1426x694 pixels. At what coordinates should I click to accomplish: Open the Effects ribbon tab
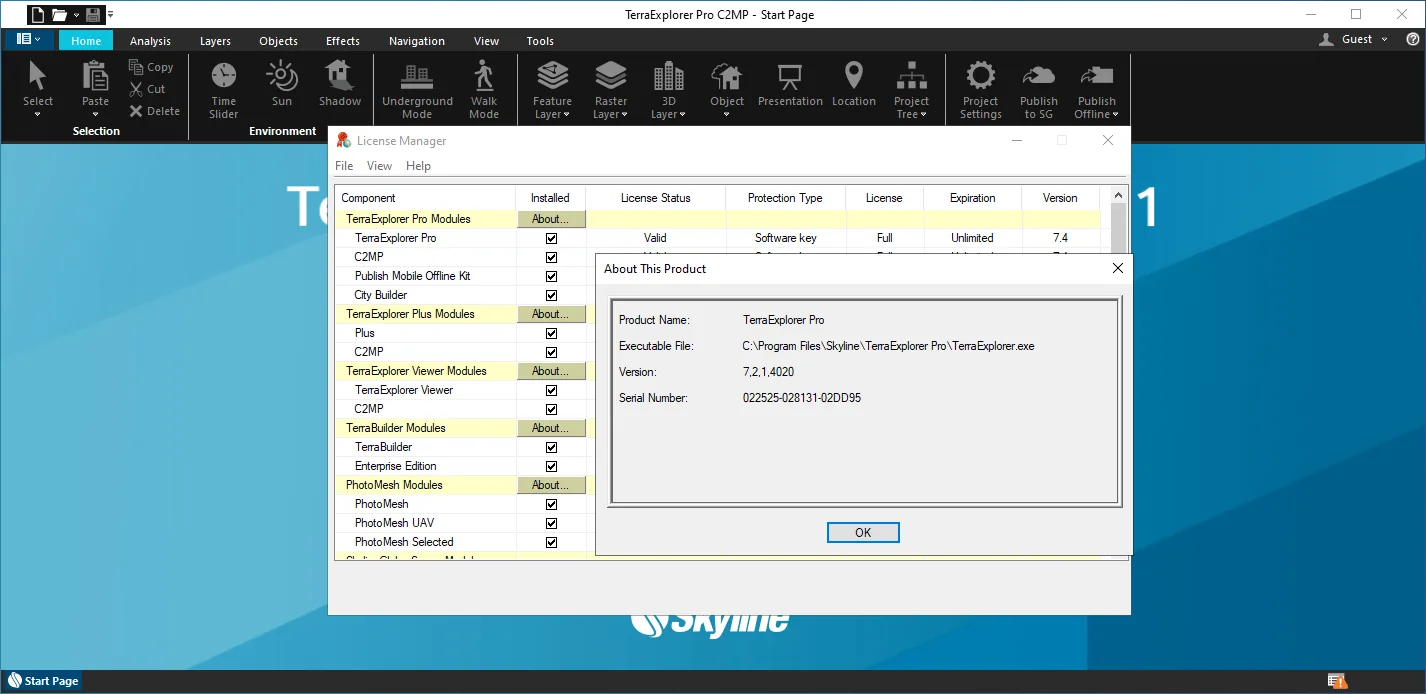click(x=343, y=41)
